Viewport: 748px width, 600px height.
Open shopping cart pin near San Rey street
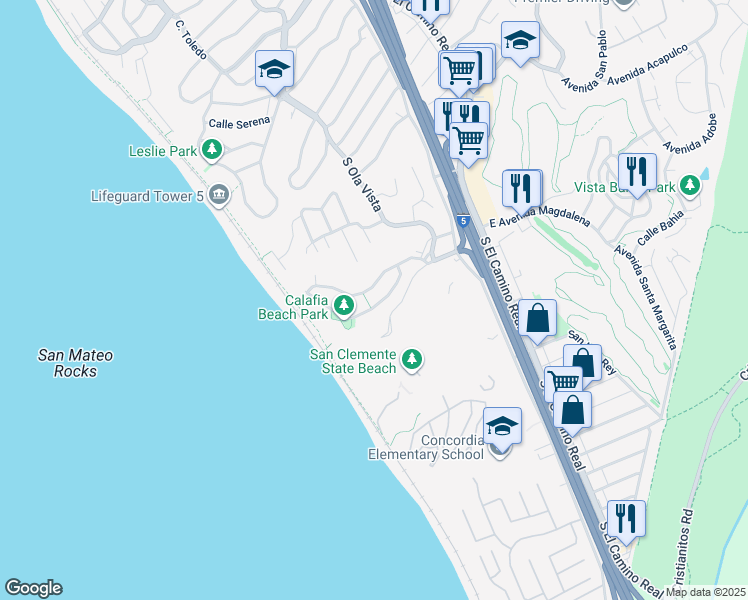[563, 384]
